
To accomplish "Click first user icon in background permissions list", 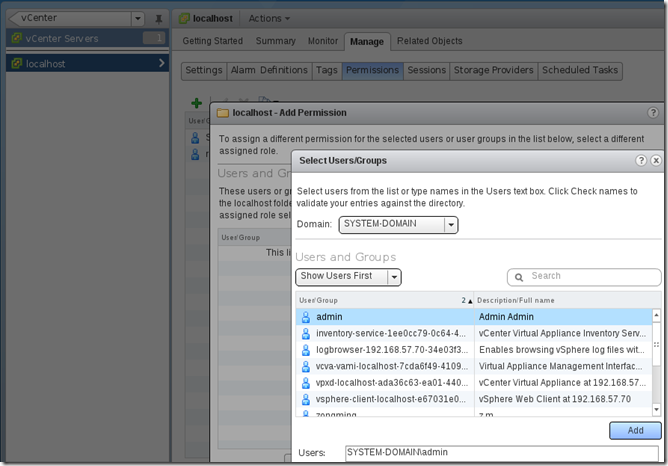I will tap(195, 138).
